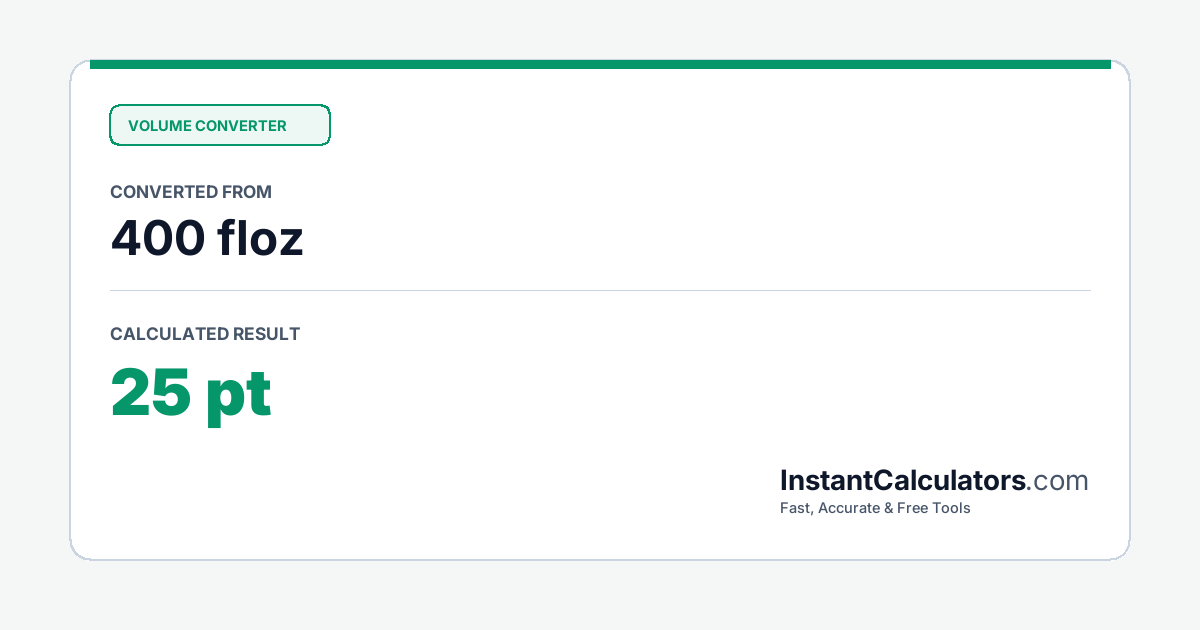Click the green accent bar atop the card

point(600,64)
